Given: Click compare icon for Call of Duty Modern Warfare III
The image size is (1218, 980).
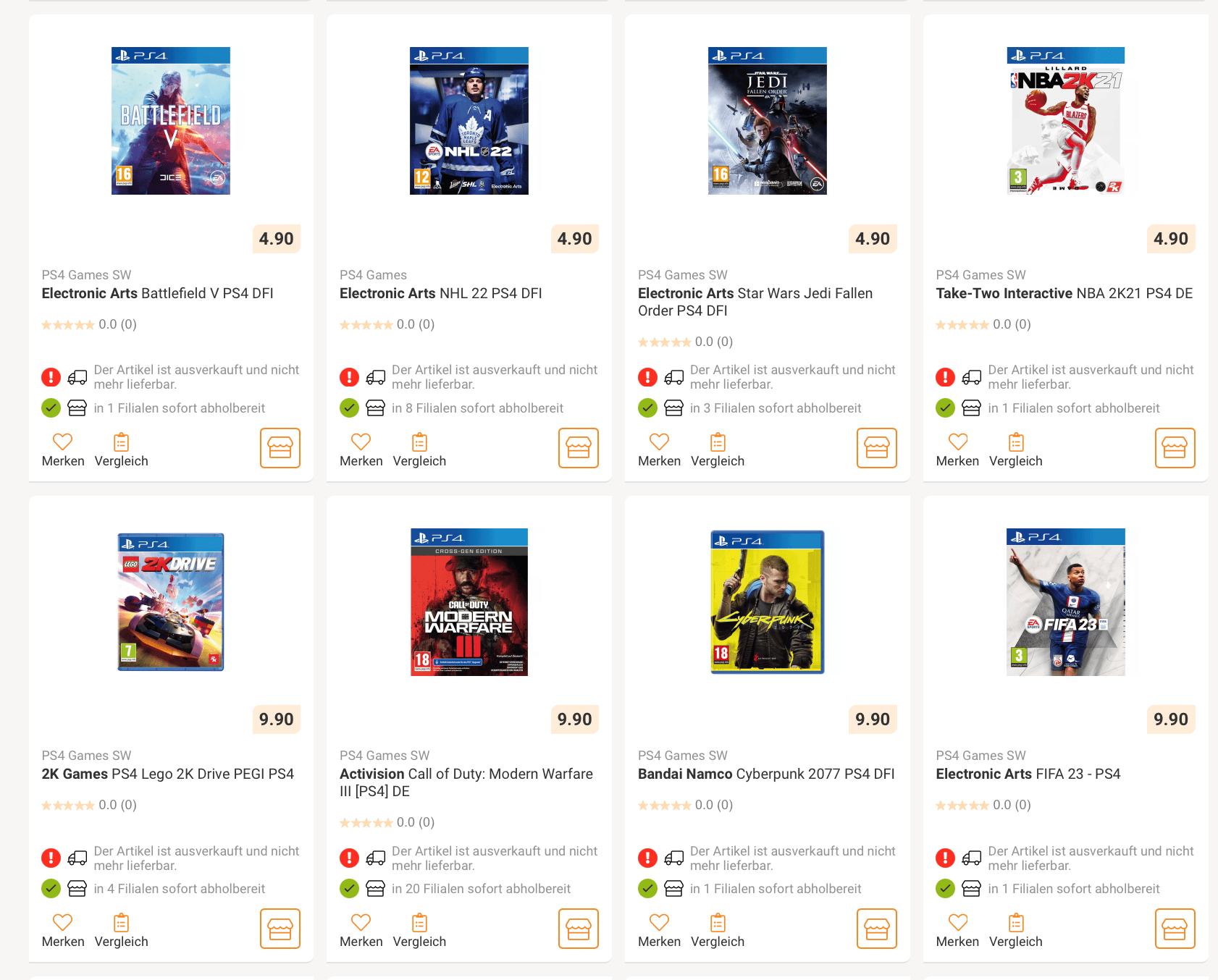Looking at the screenshot, I should (419, 922).
